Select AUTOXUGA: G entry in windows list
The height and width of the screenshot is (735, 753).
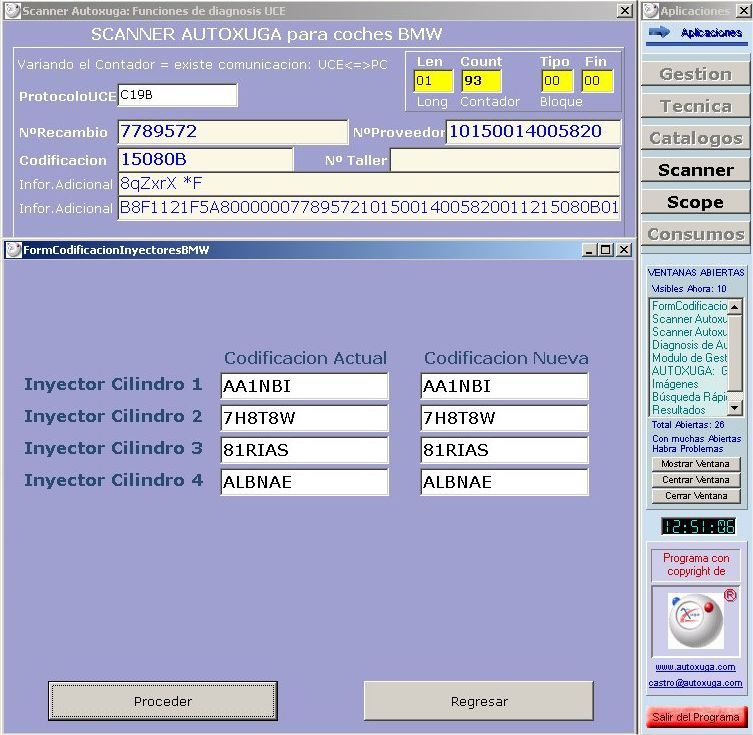click(x=689, y=371)
